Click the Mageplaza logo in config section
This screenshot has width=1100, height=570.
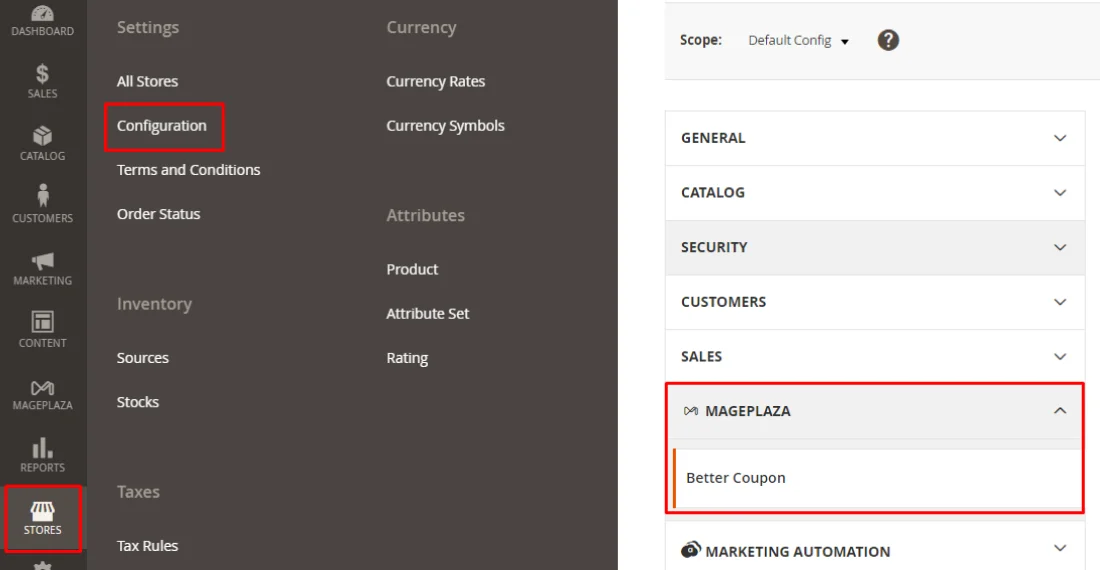pos(690,411)
